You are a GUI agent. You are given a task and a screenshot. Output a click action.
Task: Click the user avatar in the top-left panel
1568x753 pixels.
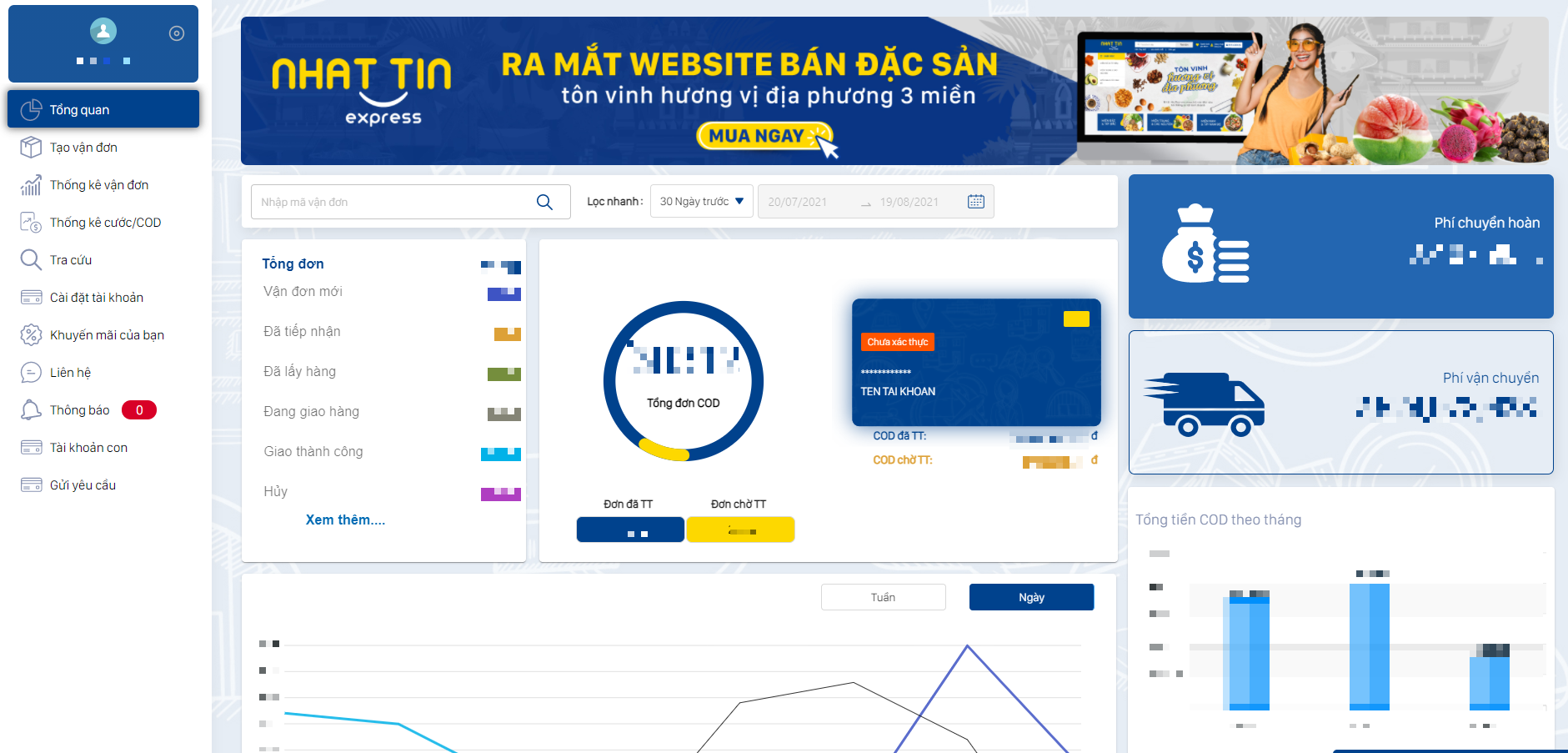tap(102, 32)
